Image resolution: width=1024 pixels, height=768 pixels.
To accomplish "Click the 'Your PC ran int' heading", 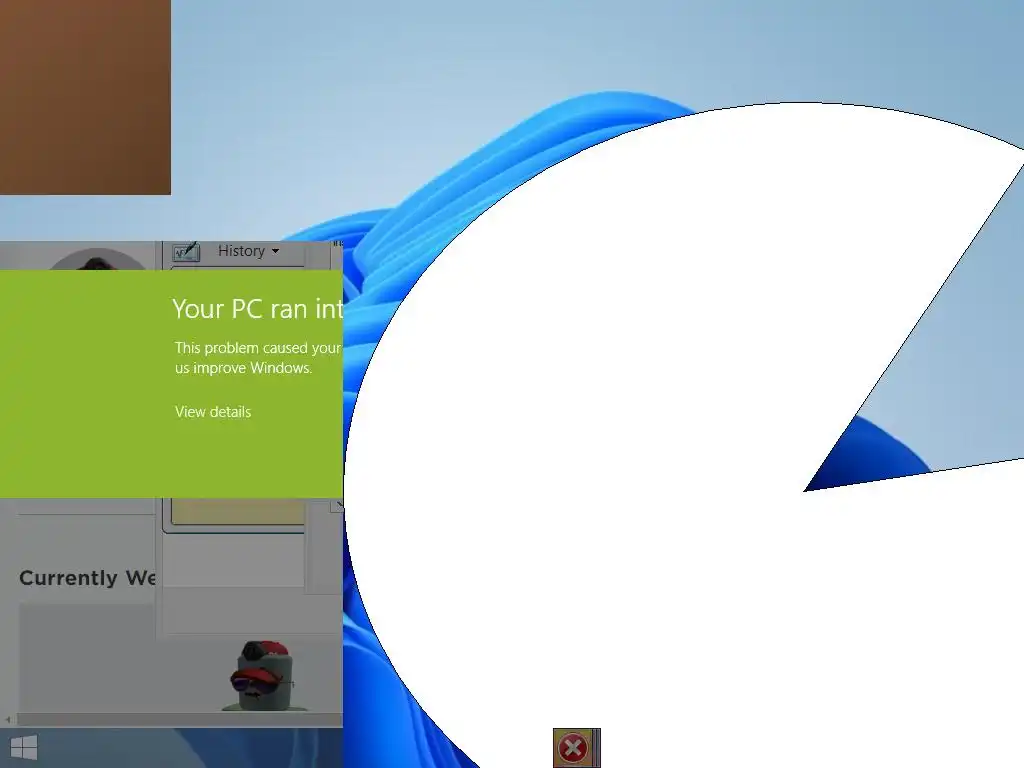I will click(257, 309).
